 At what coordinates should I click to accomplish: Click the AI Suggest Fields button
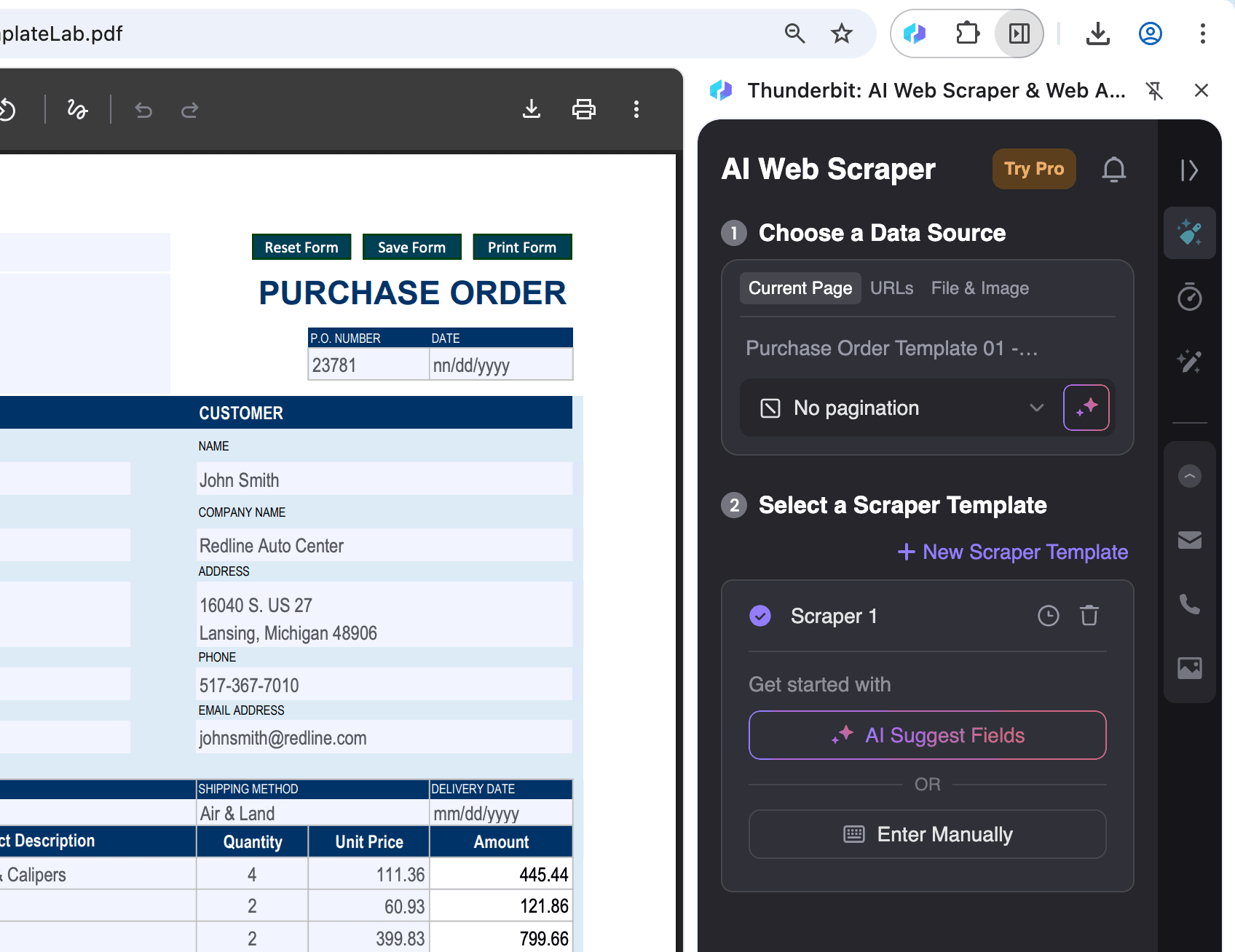(928, 735)
